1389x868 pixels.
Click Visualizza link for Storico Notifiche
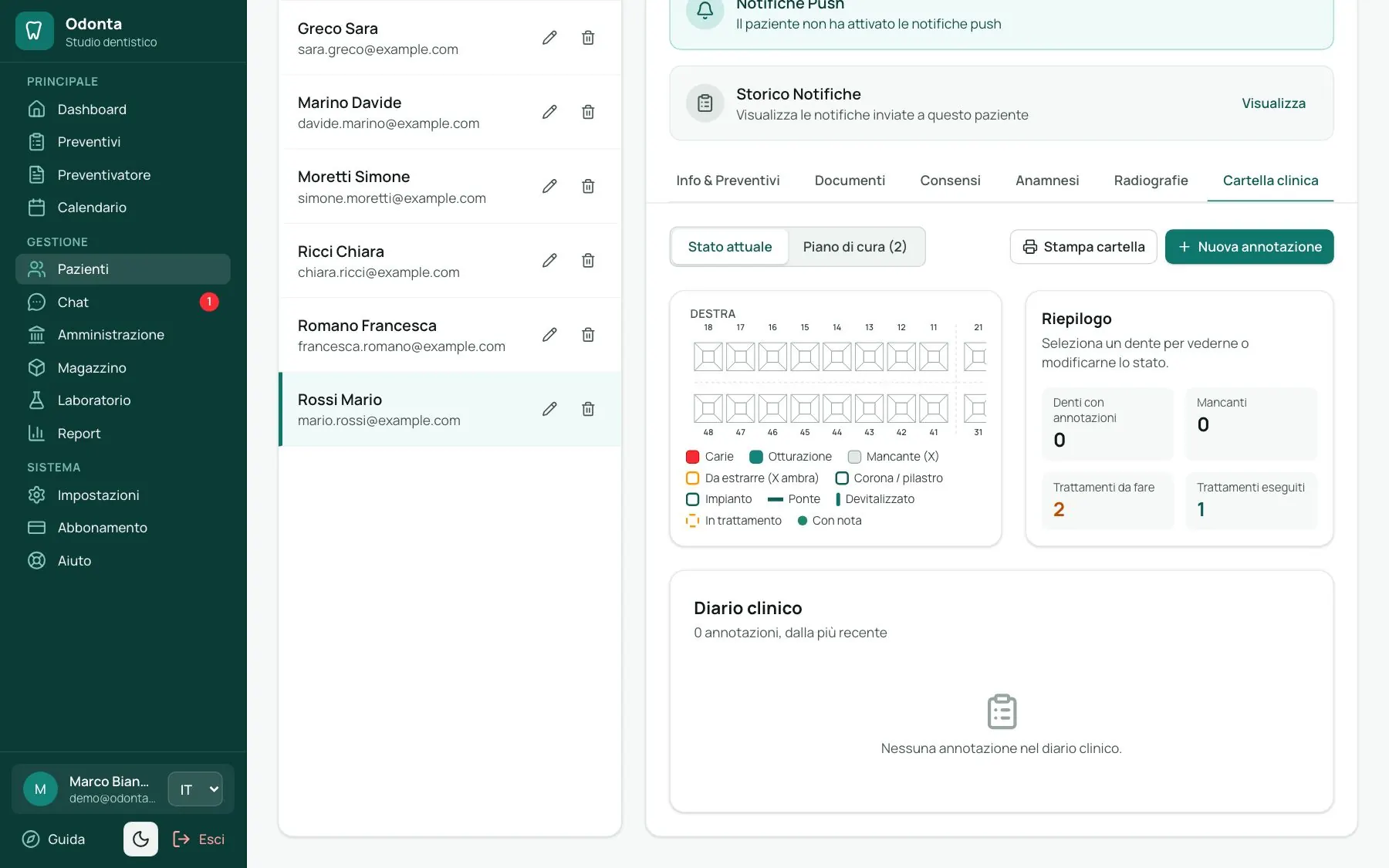point(1273,103)
